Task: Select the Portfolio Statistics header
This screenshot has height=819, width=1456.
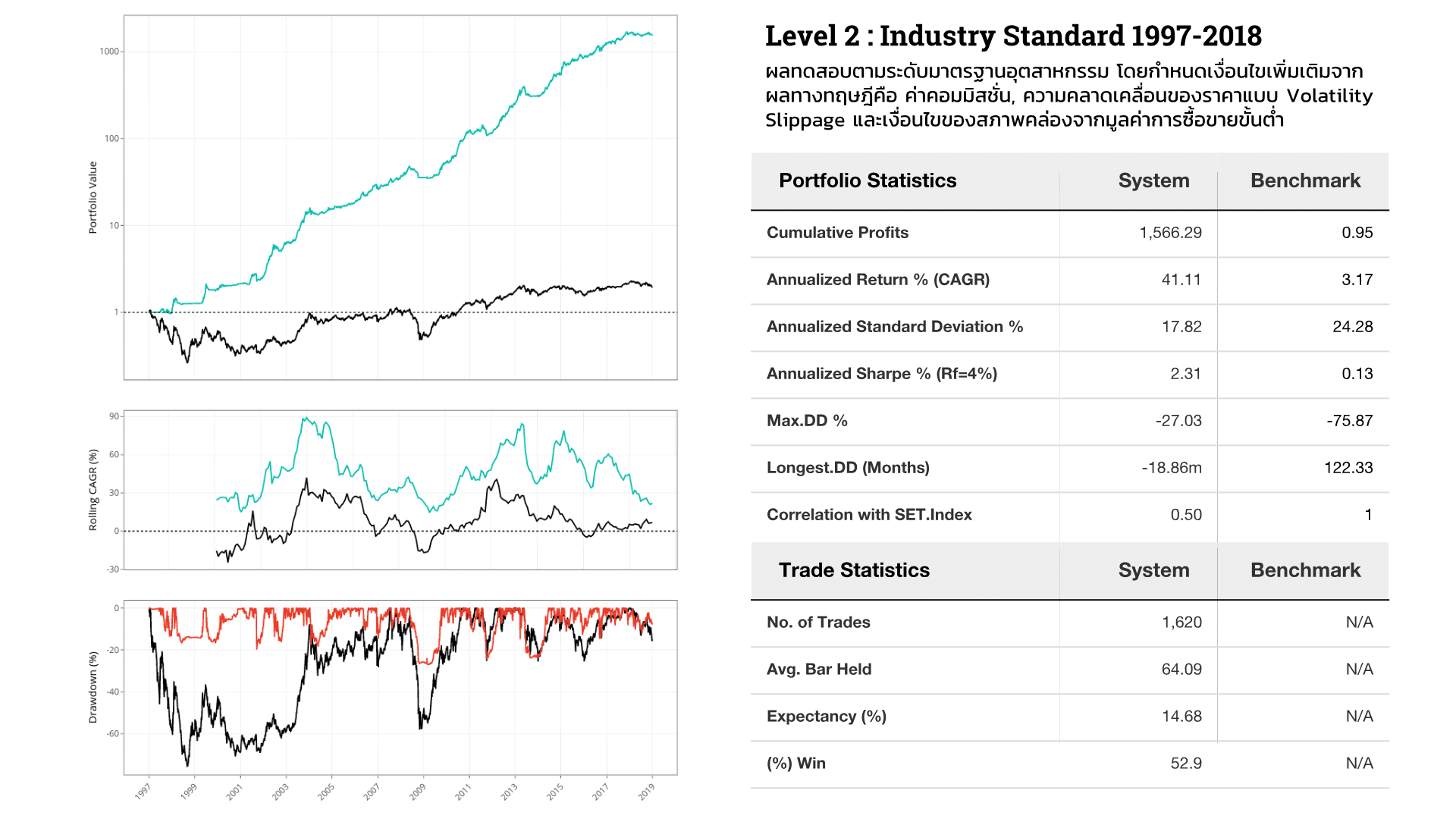Action: (868, 180)
